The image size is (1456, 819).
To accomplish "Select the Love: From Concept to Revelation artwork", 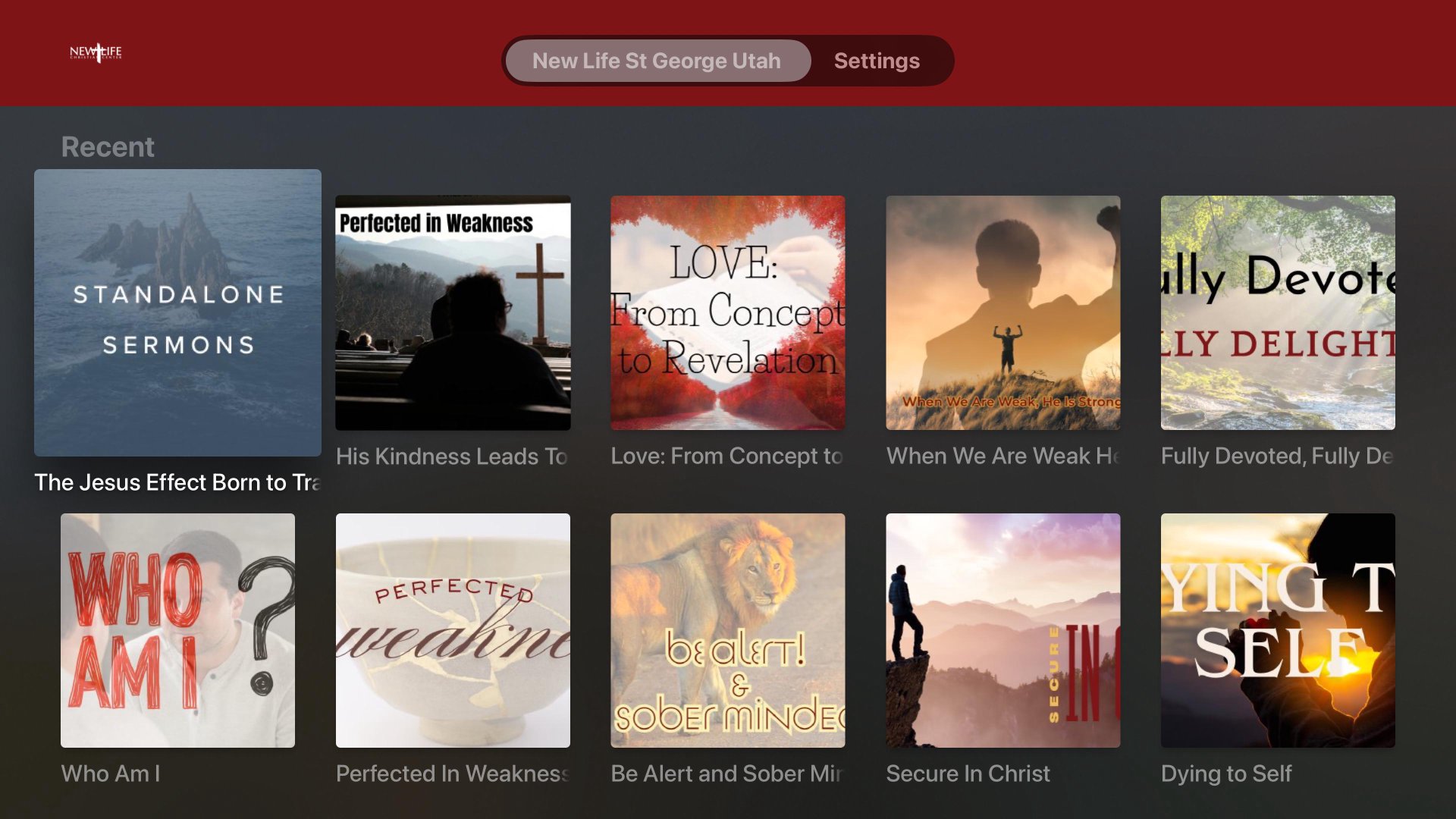I will 728,312.
